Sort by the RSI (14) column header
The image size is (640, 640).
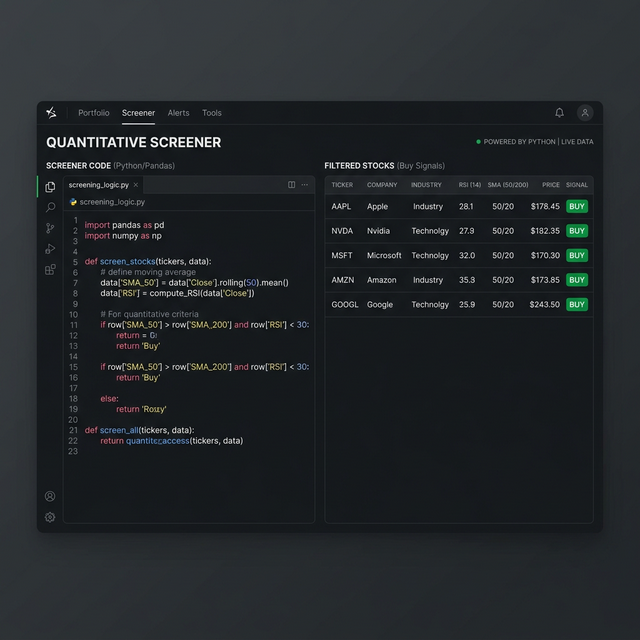[x=469, y=185]
